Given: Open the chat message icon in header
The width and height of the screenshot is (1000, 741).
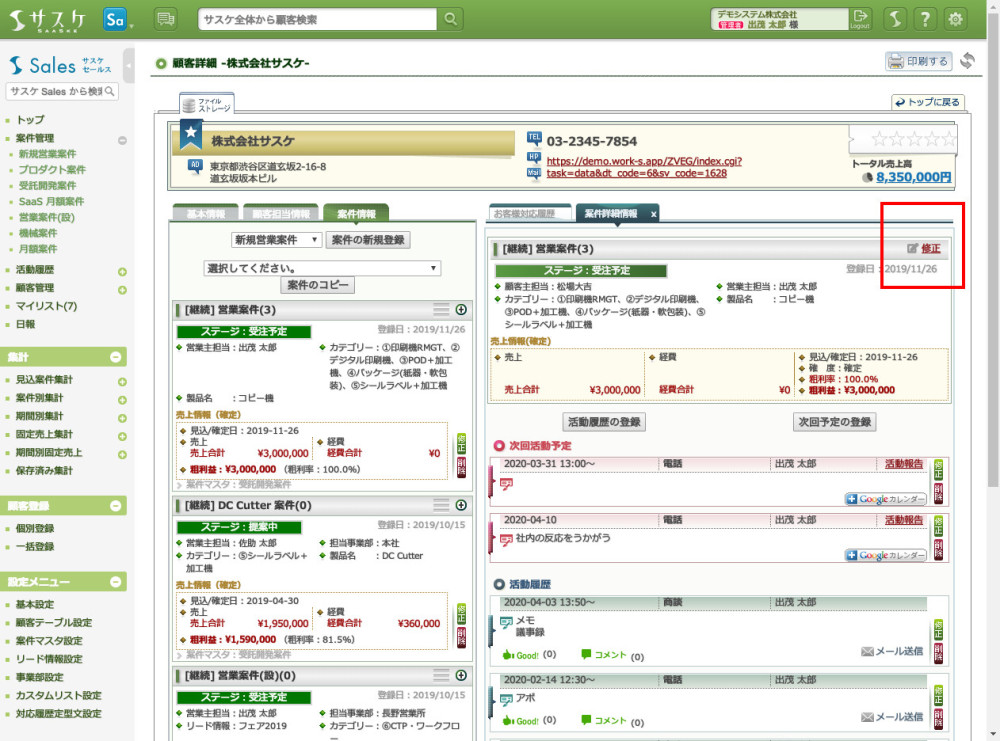Looking at the screenshot, I should (166, 19).
